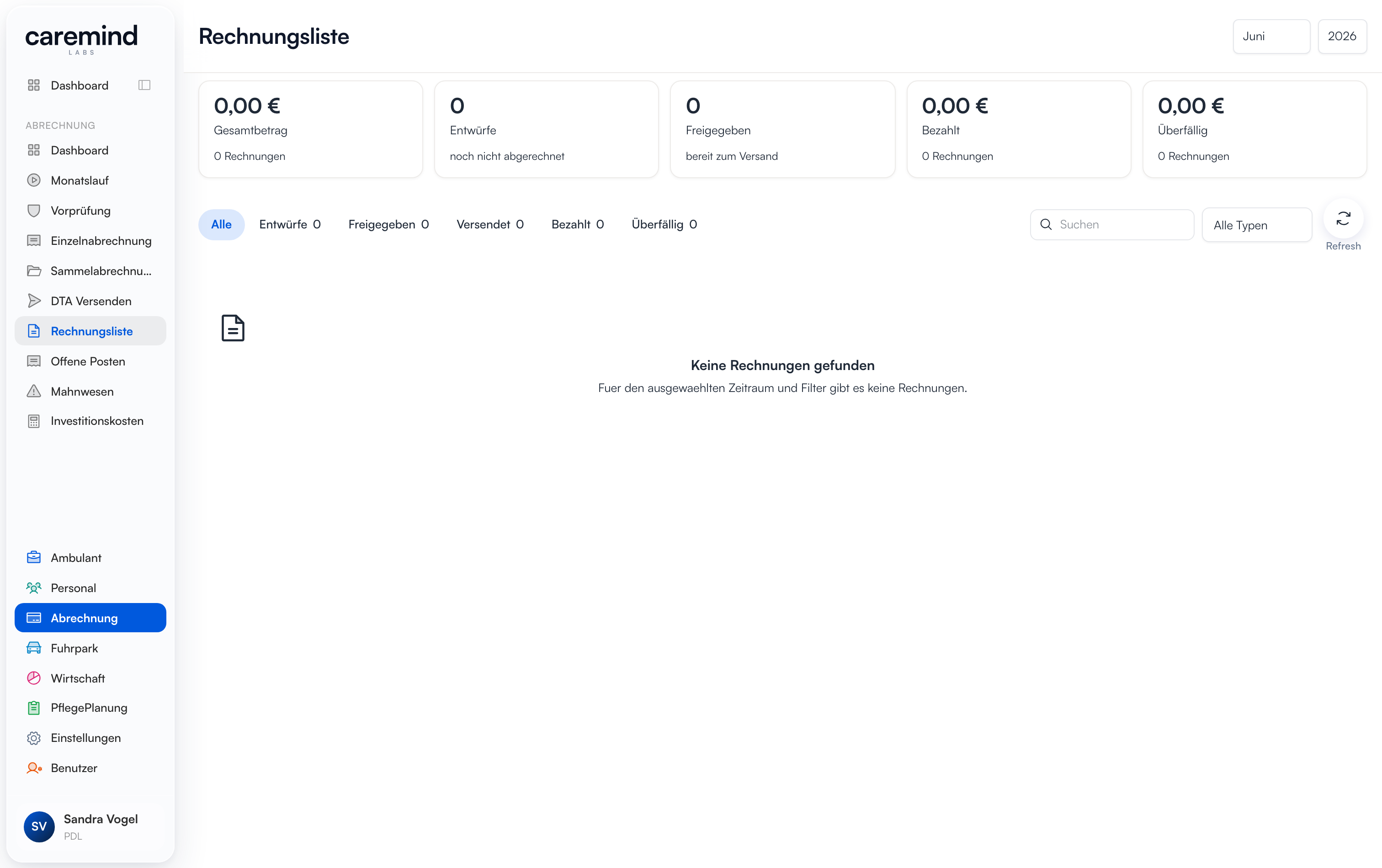Click the Keine Rechnungen gefunden heading
1382x868 pixels.
click(x=782, y=365)
